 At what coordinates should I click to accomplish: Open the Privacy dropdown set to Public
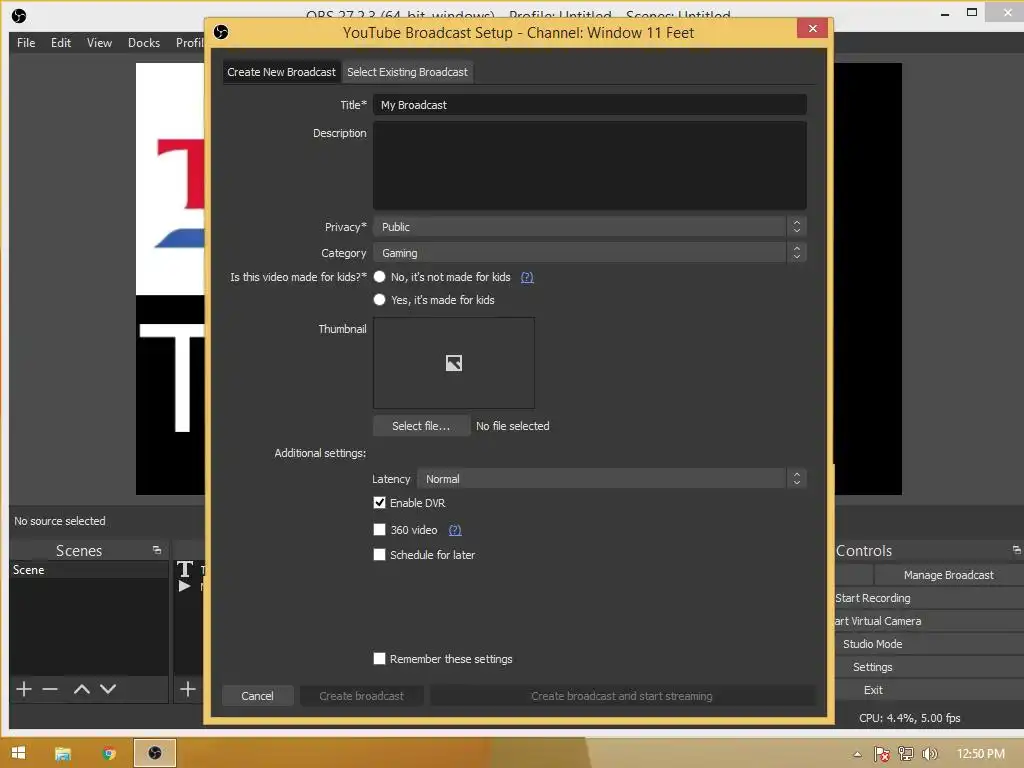pos(590,227)
